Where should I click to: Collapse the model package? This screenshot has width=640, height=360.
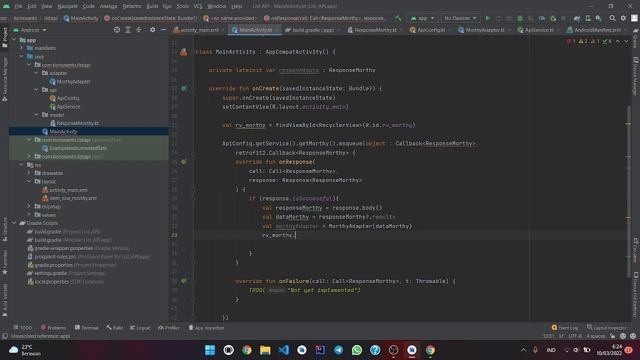tap(37, 115)
